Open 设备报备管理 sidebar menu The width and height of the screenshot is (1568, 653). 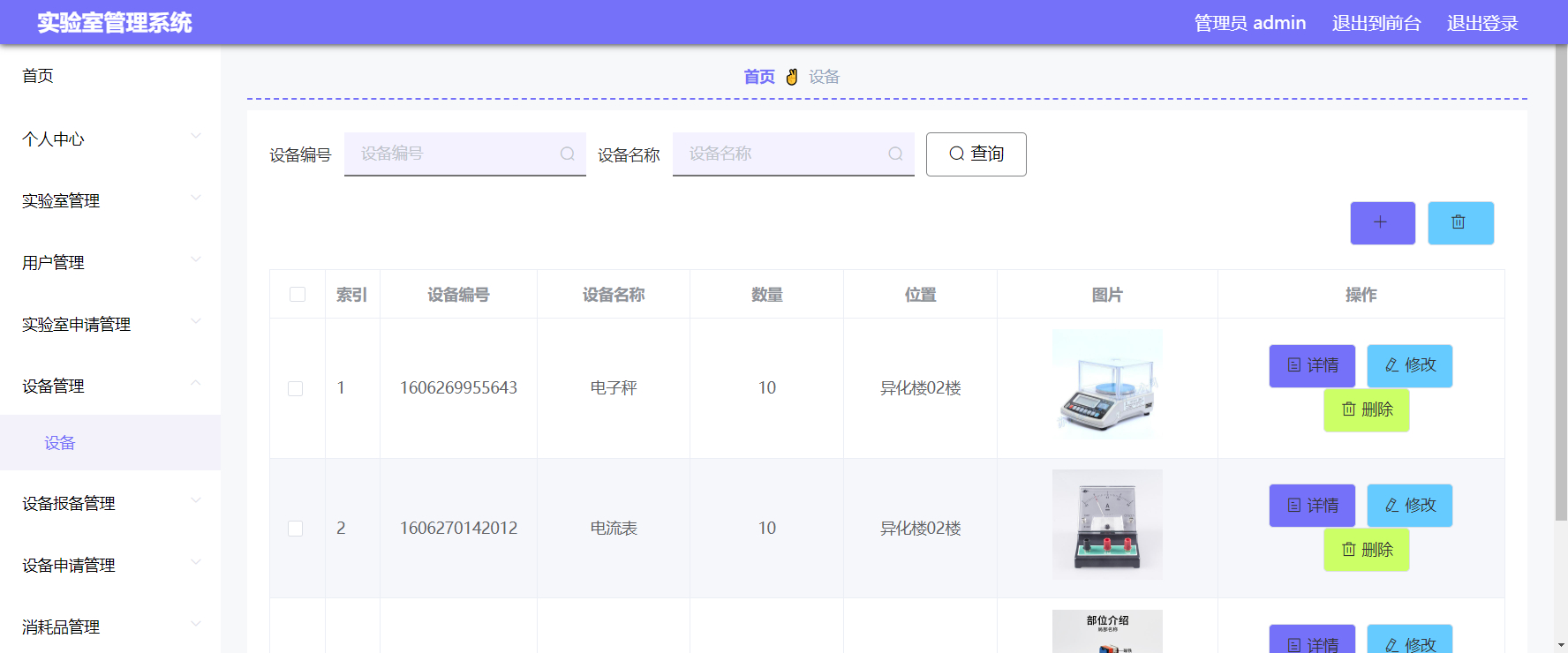[110, 503]
